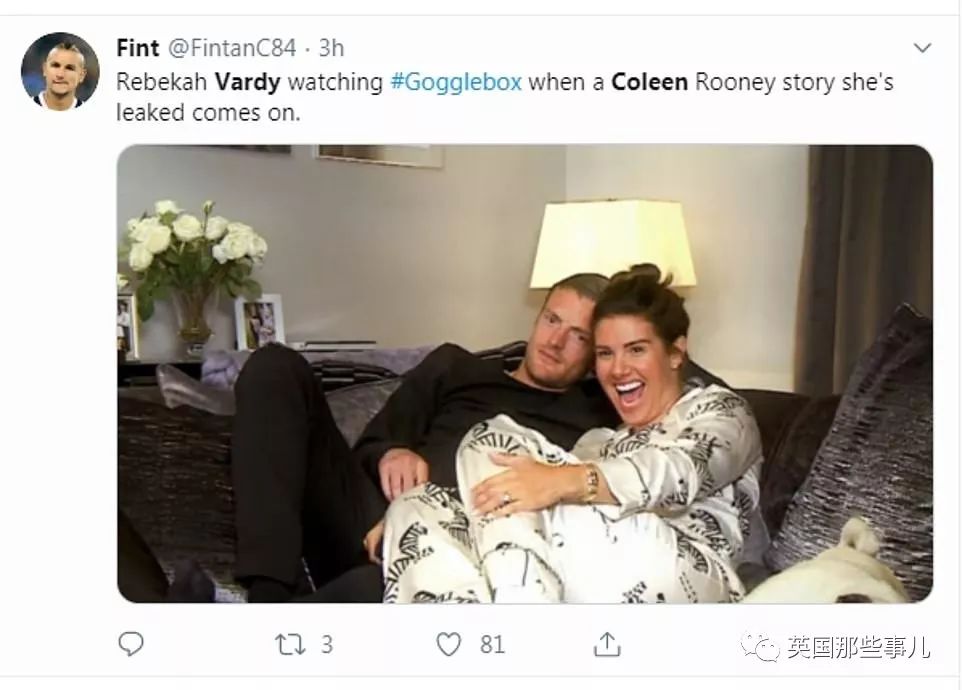Image resolution: width=962 pixels, height=690 pixels.
Task: Open the tweet options chevron in the corner
Action: click(x=922, y=46)
